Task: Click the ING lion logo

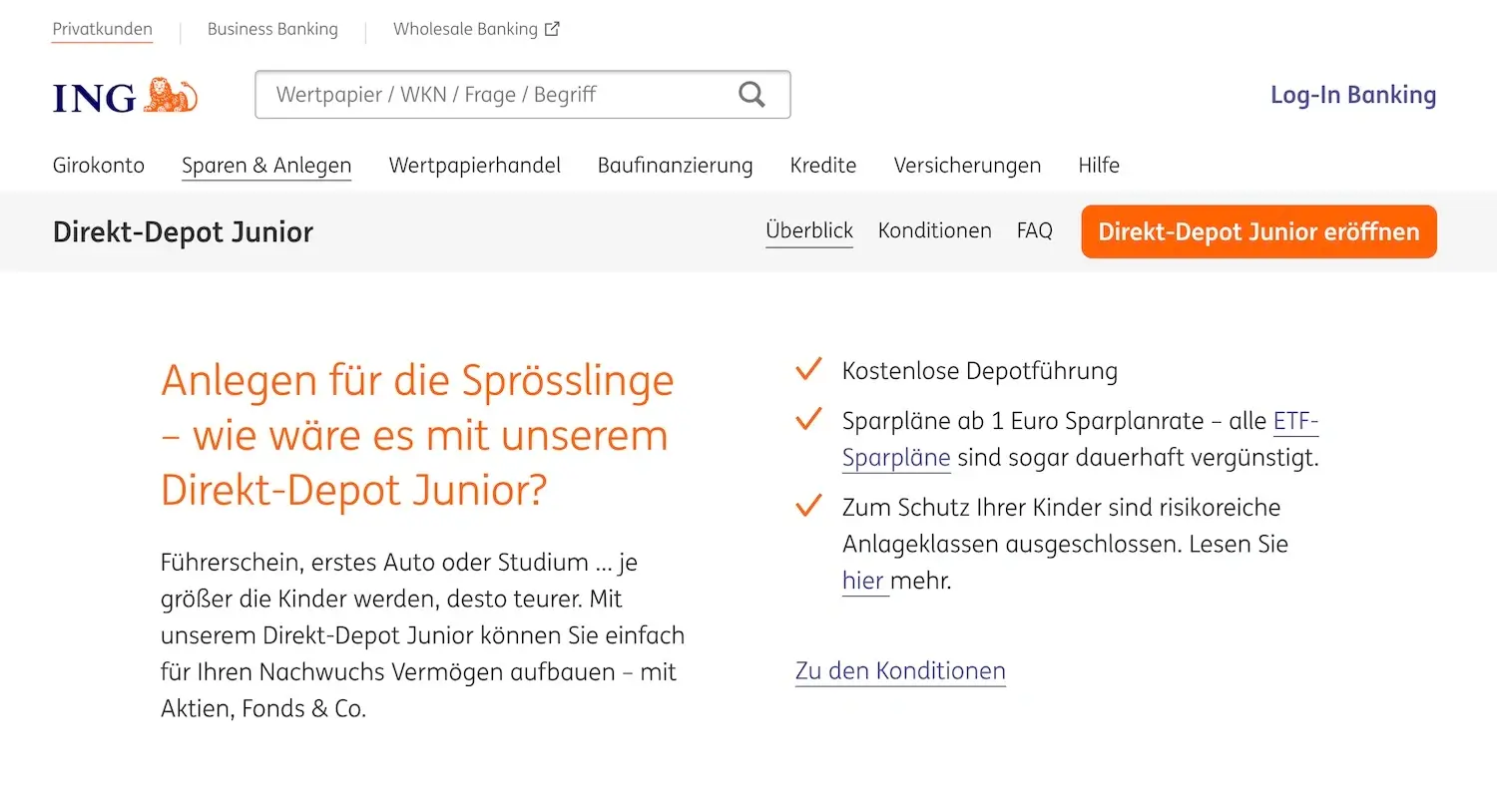Action: pos(171,95)
